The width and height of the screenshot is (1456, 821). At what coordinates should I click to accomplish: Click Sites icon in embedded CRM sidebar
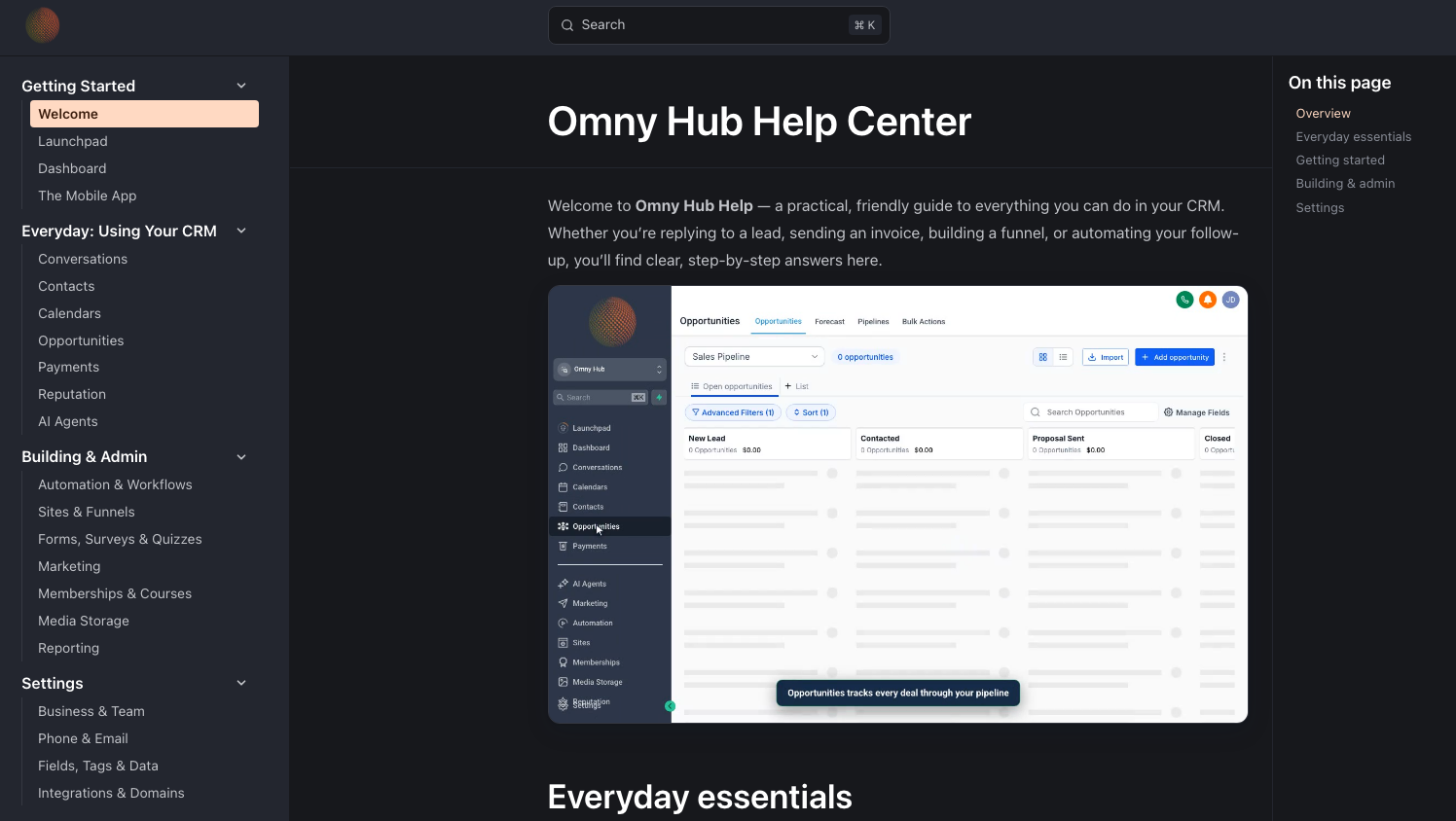pyautogui.click(x=563, y=642)
